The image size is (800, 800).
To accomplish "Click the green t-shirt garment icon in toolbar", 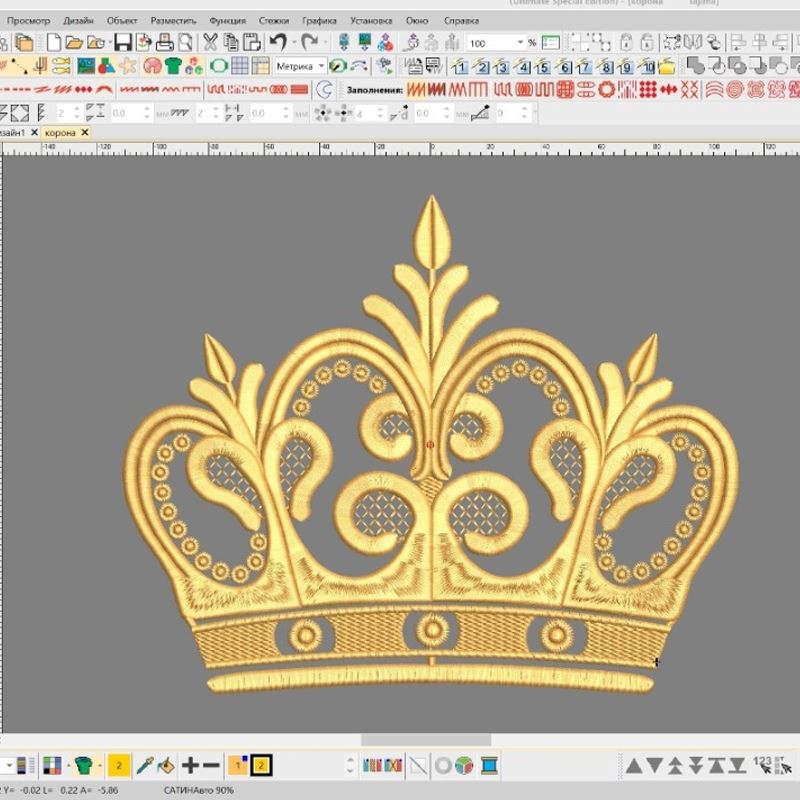I will tap(173, 66).
